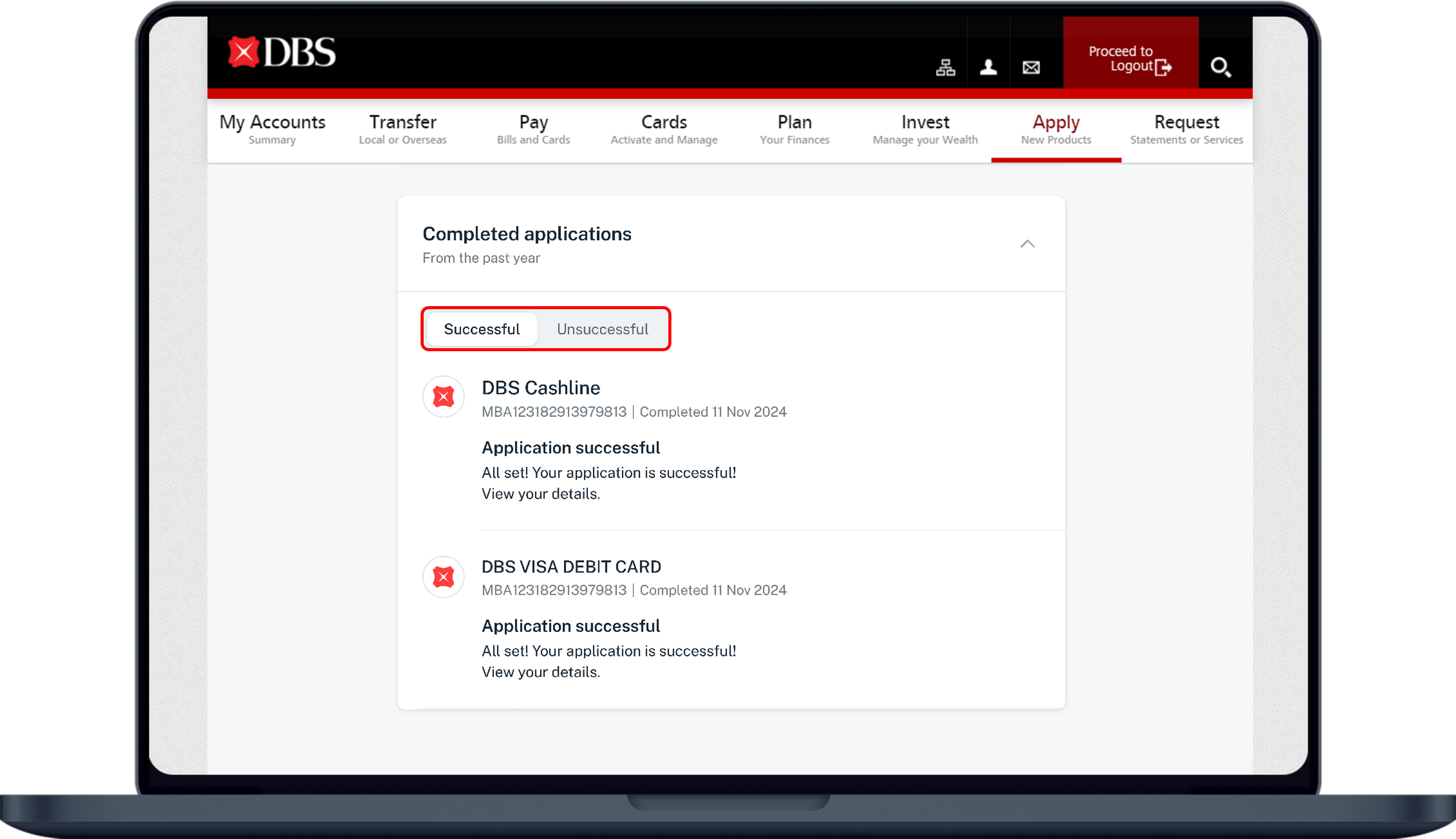Image resolution: width=1456 pixels, height=839 pixels.
Task: Open the Transfer menu
Action: pyautogui.click(x=403, y=129)
